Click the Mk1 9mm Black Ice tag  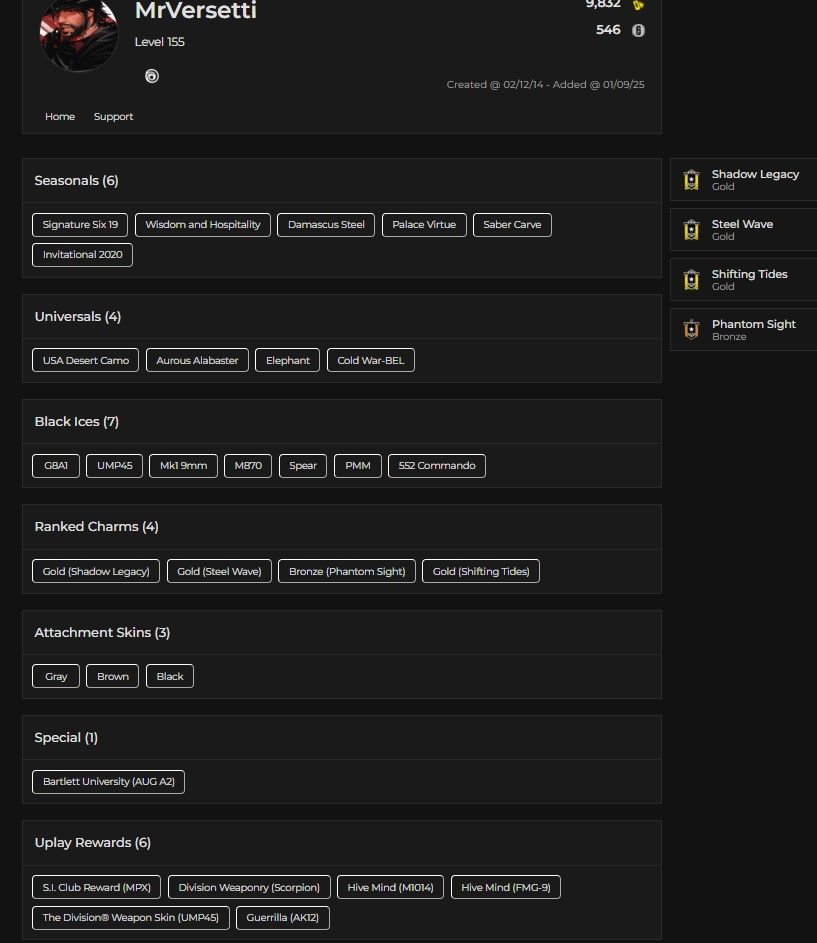tap(183, 465)
